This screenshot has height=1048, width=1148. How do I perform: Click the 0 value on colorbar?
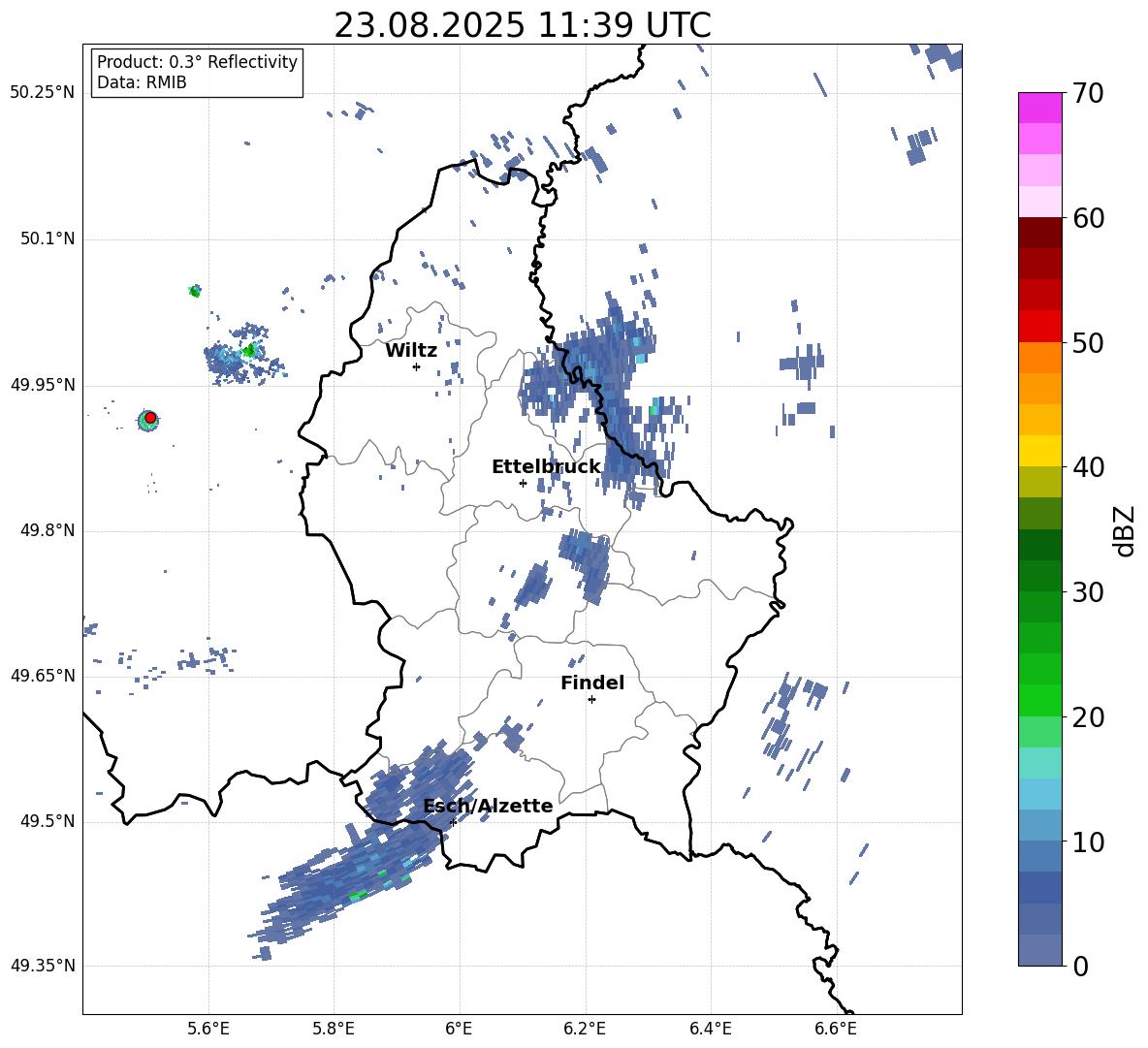1081,966
